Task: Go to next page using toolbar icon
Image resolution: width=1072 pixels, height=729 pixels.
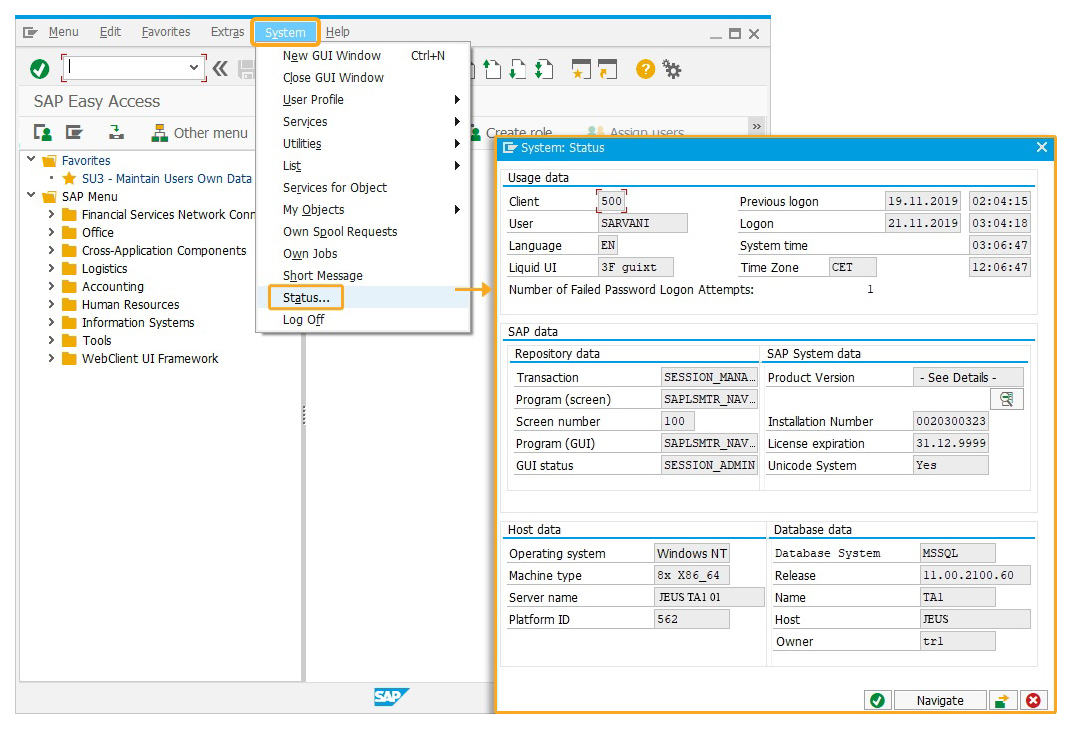Action: 518,69
